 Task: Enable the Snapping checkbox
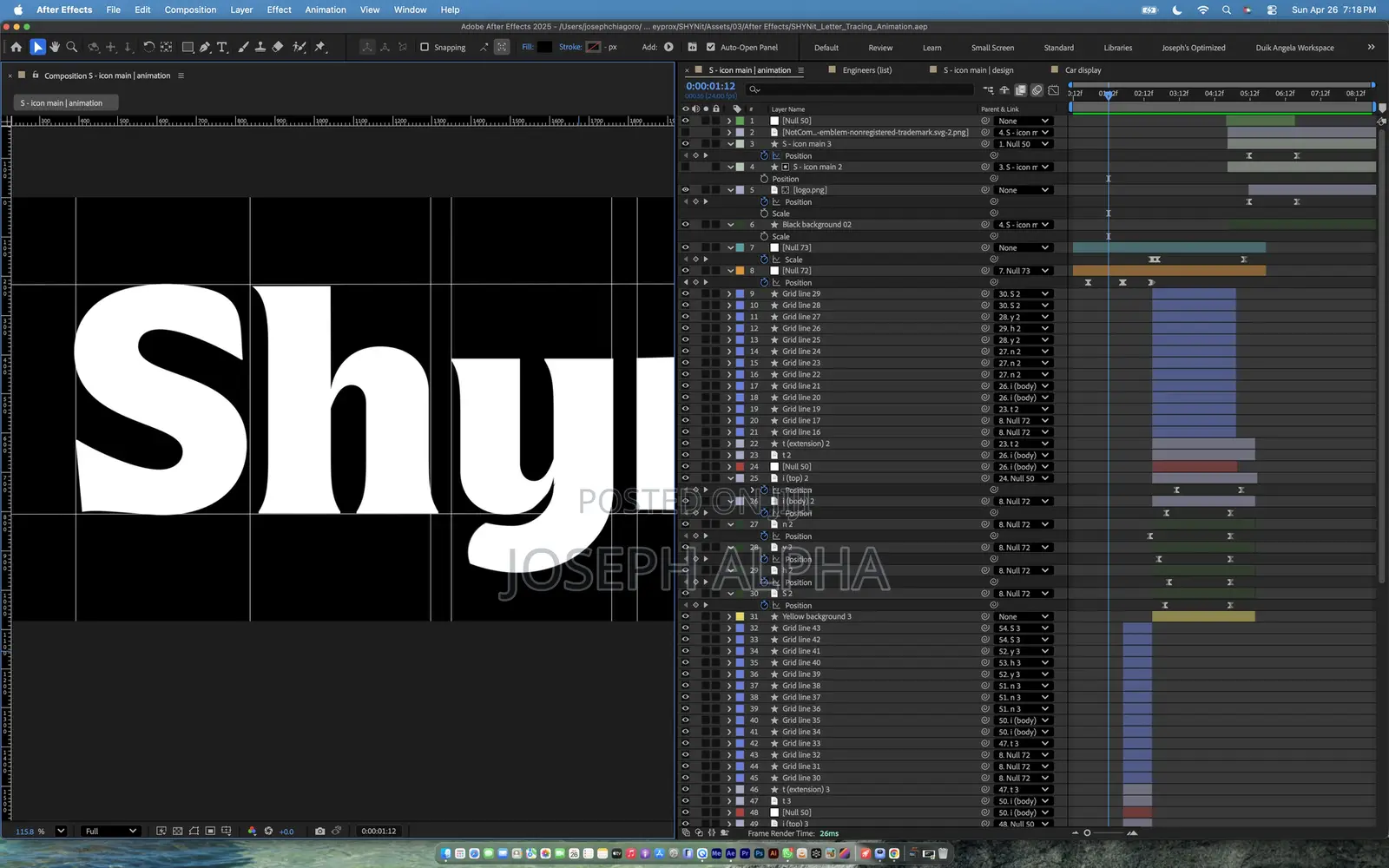point(425,47)
